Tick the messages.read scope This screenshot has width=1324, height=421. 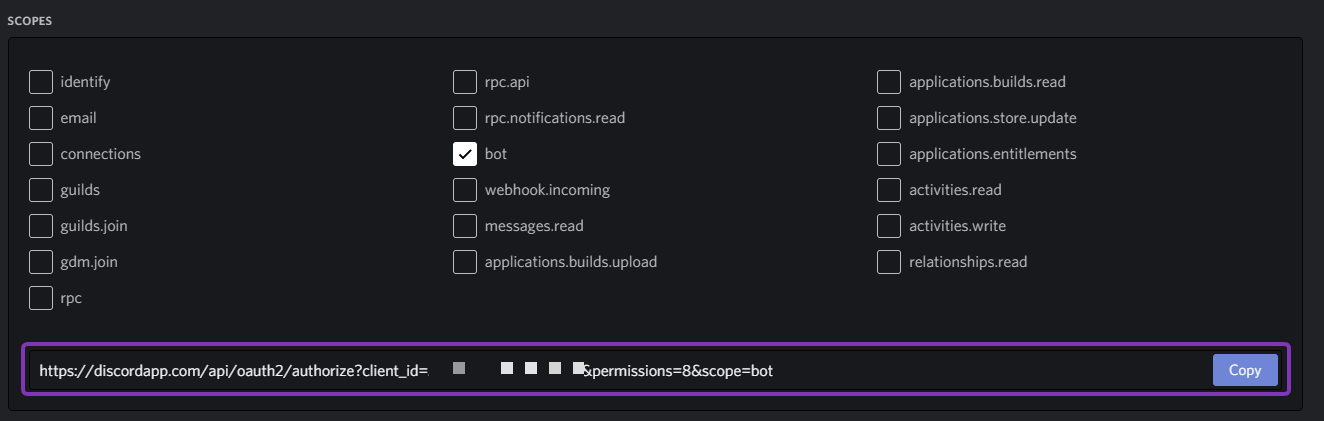(x=465, y=226)
